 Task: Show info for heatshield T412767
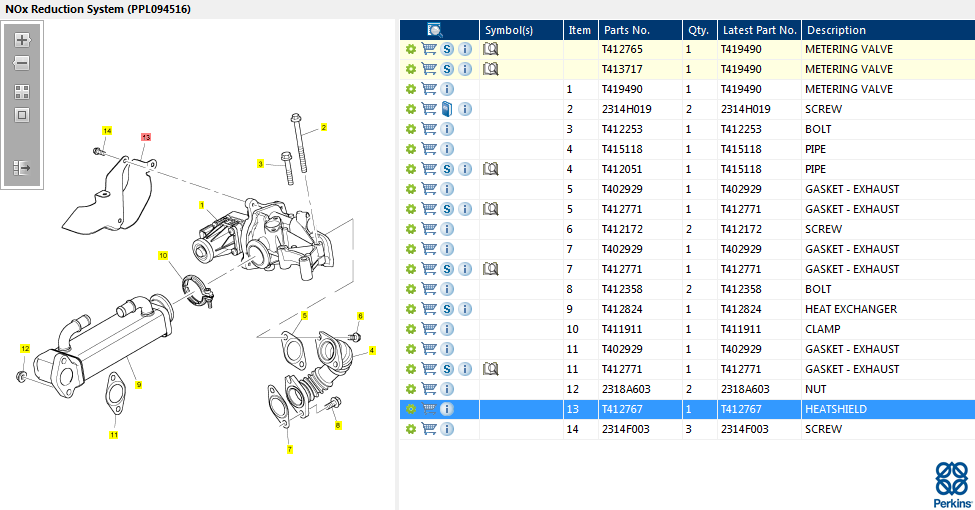(447, 409)
